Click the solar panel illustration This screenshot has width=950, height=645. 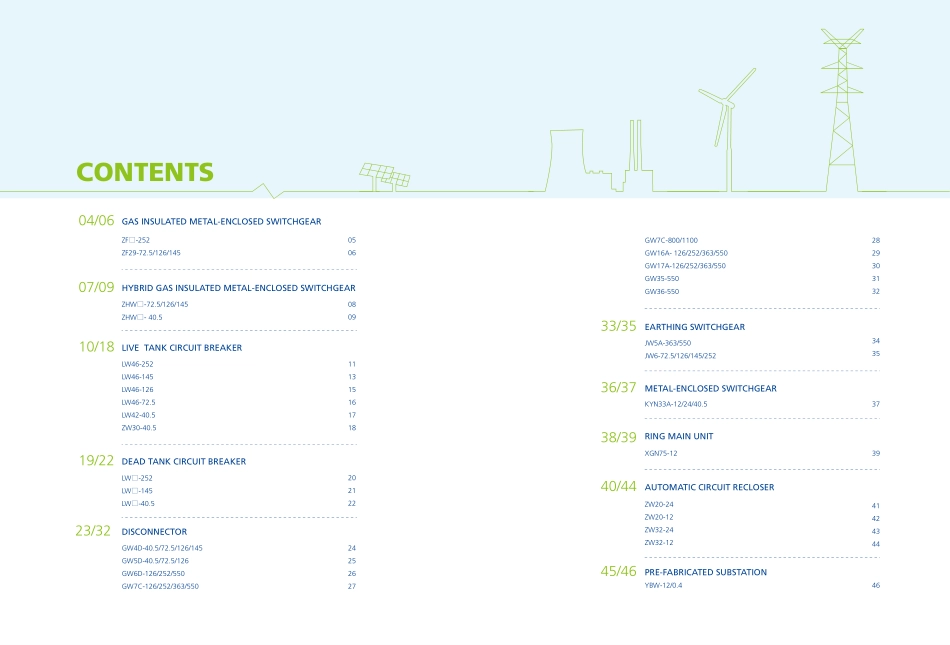(x=385, y=177)
